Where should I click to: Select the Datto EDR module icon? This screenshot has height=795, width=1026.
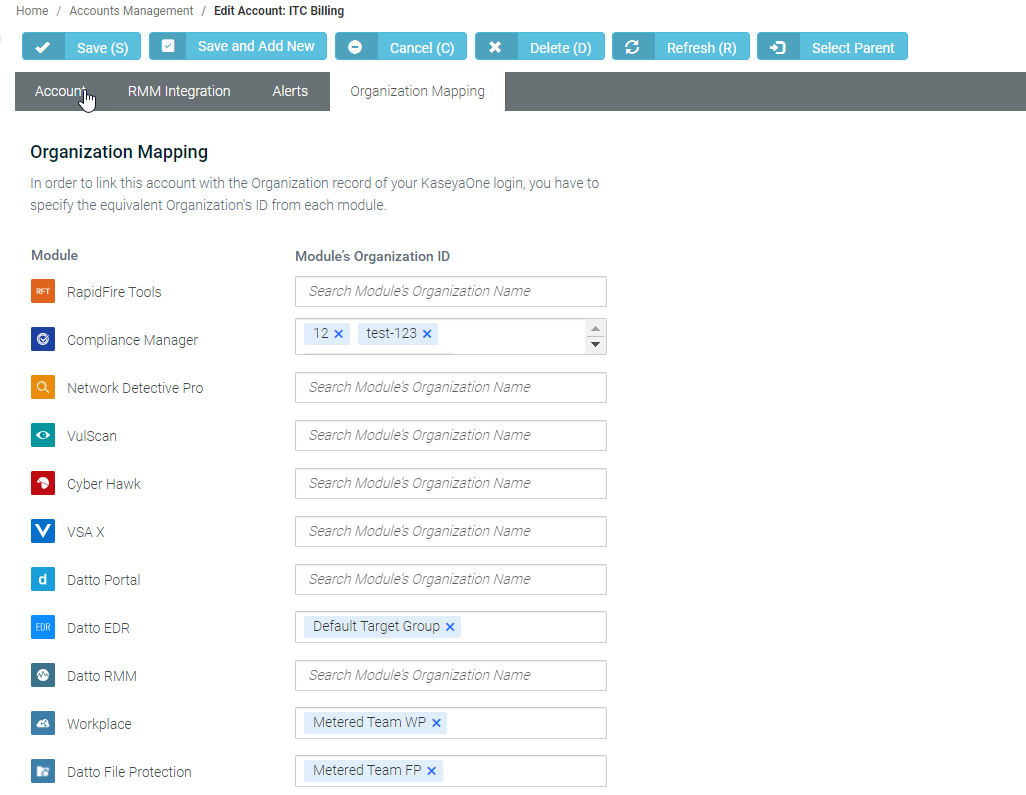point(42,627)
